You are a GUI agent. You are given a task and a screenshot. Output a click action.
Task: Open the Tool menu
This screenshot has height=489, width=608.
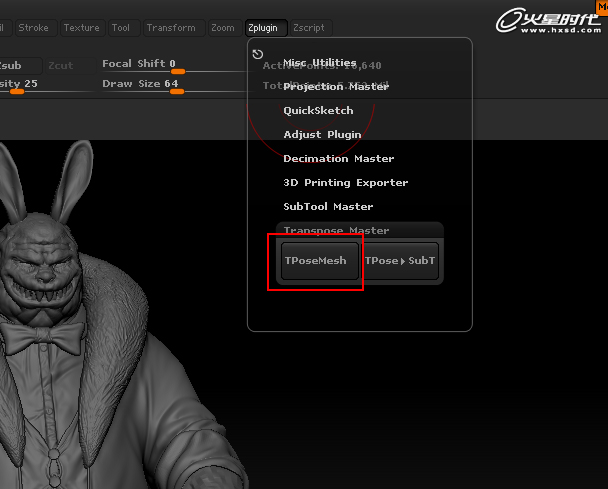tap(124, 28)
